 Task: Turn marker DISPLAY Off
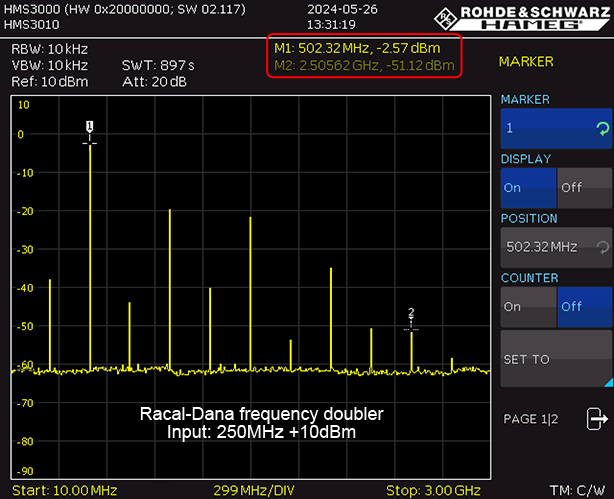[x=584, y=188]
